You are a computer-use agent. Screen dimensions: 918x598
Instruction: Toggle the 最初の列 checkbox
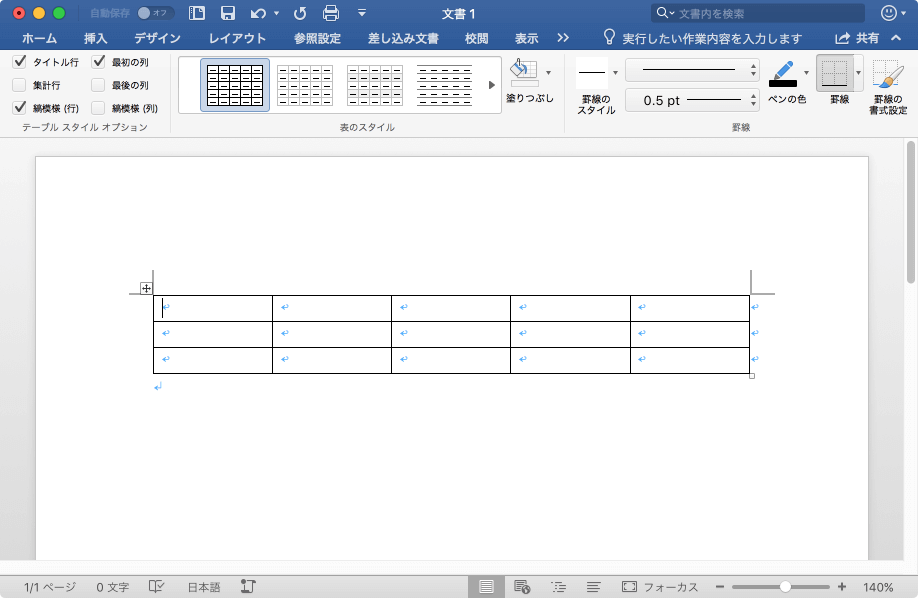click(98, 61)
